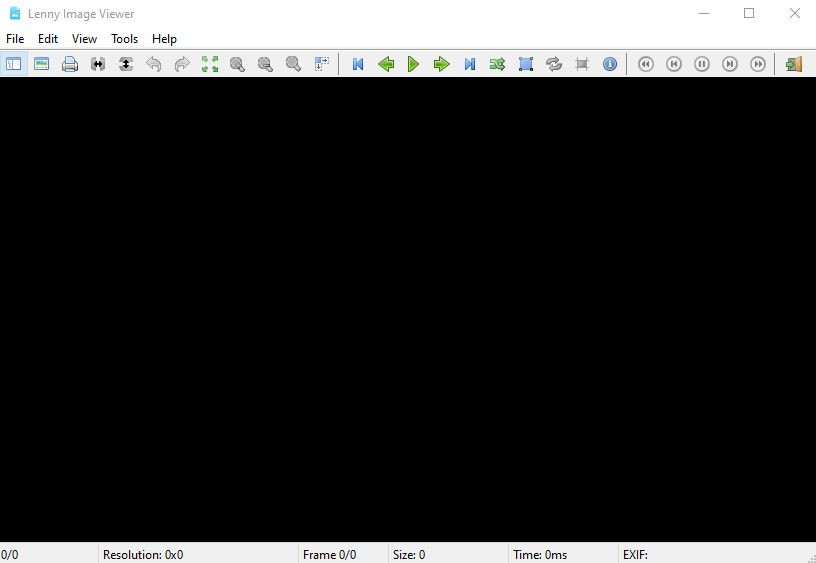Screen dimensions: 816x563
Task: Go to next image with green right arrow
Action: 442,64
